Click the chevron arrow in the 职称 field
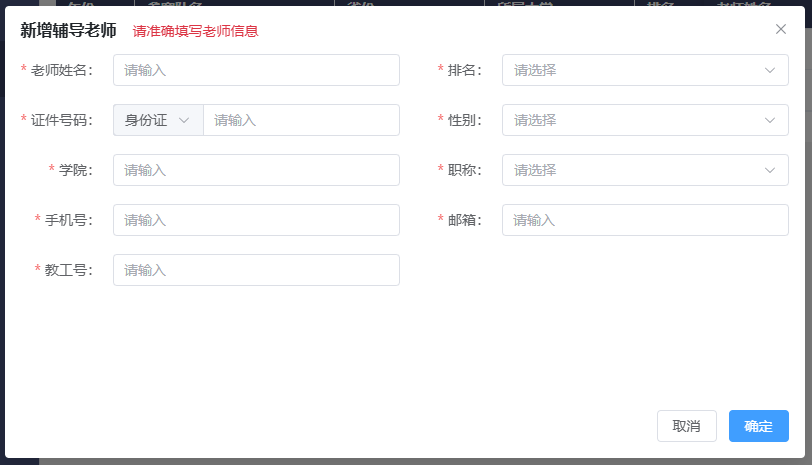Screen dimensions: 812x465 click(x=769, y=170)
